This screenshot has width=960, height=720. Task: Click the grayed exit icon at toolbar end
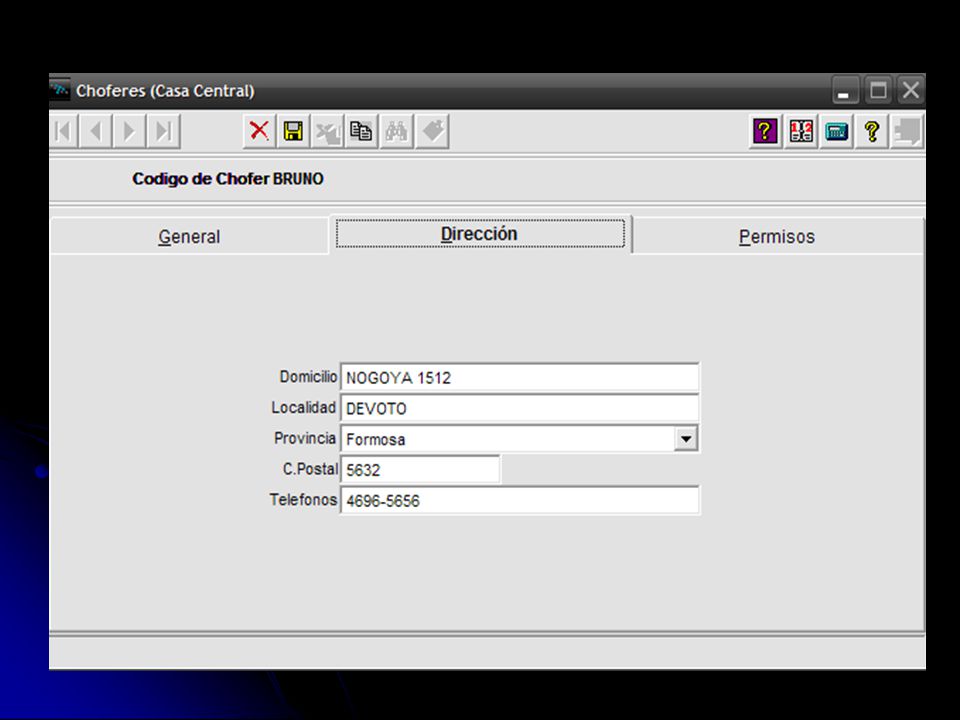click(907, 131)
